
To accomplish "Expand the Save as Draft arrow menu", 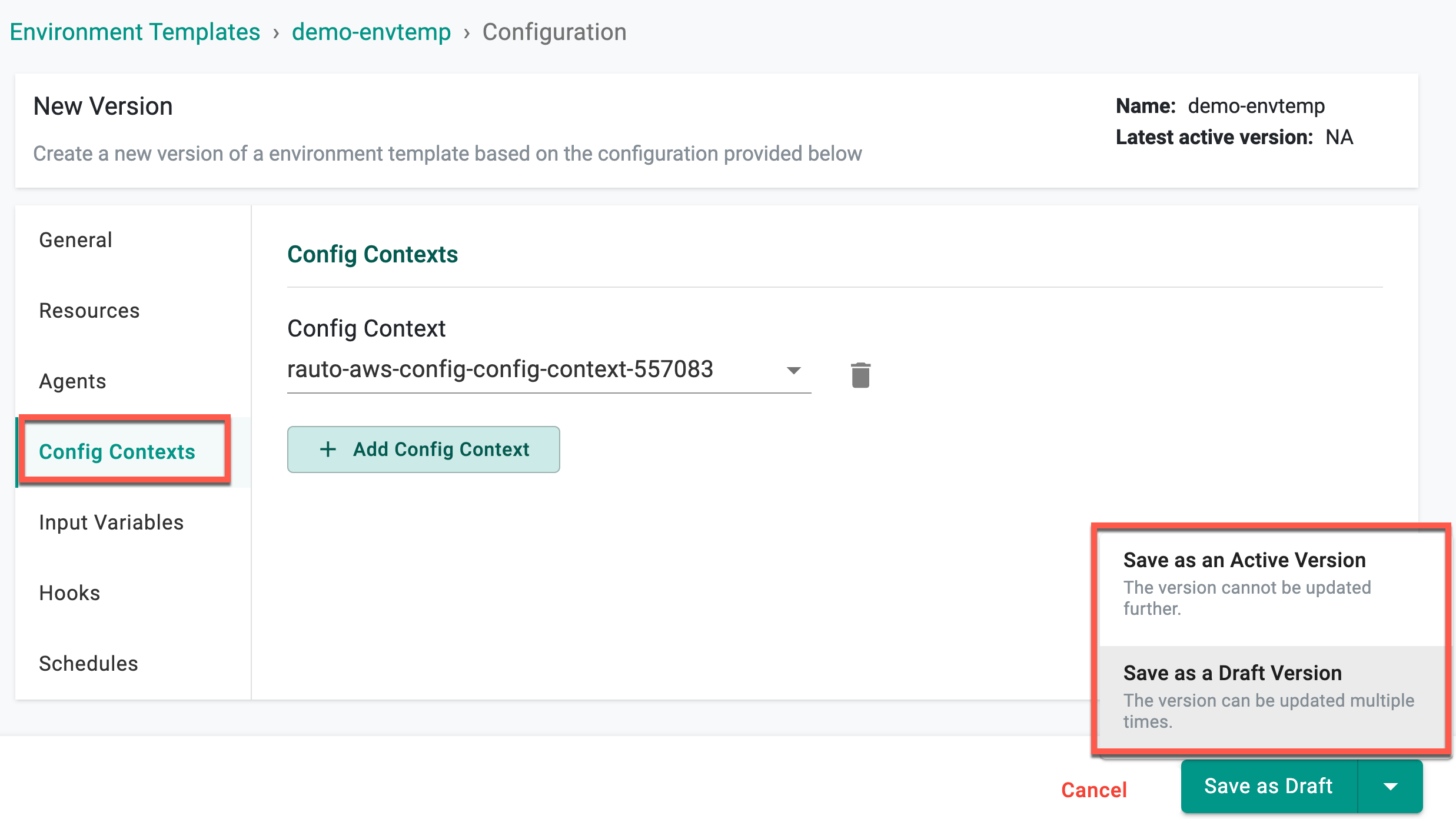I will (1390, 786).
